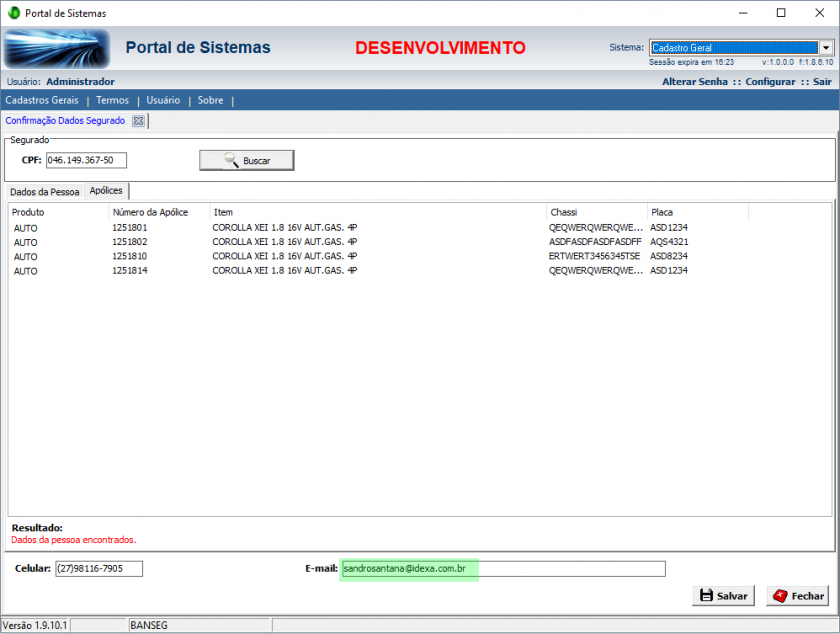Click the Alterar Senha link
840x634 pixels.
coord(694,81)
